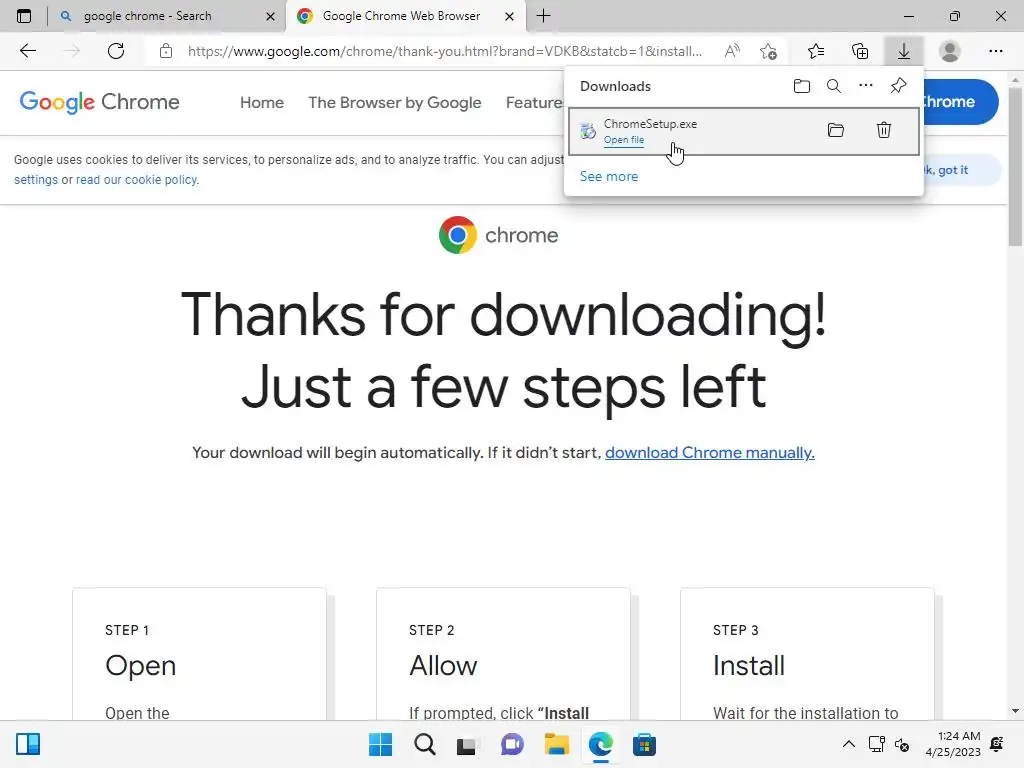The width and height of the screenshot is (1024, 768).
Task: Go back to the previous page
Action: click(27, 51)
